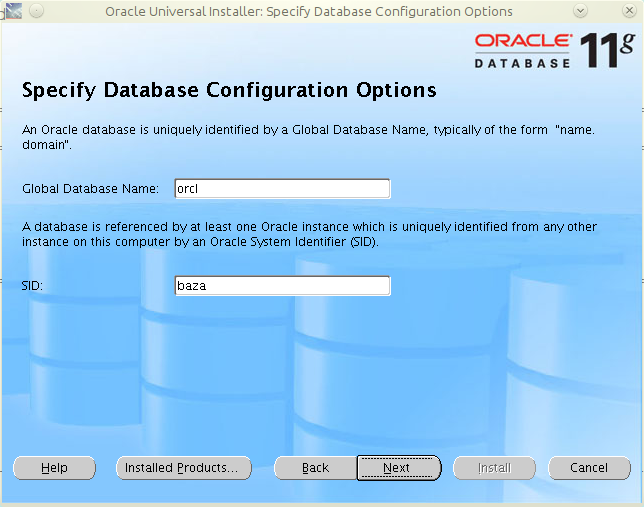Select the SID label text
This screenshot has height=507, width=644.
coord(32,286)
